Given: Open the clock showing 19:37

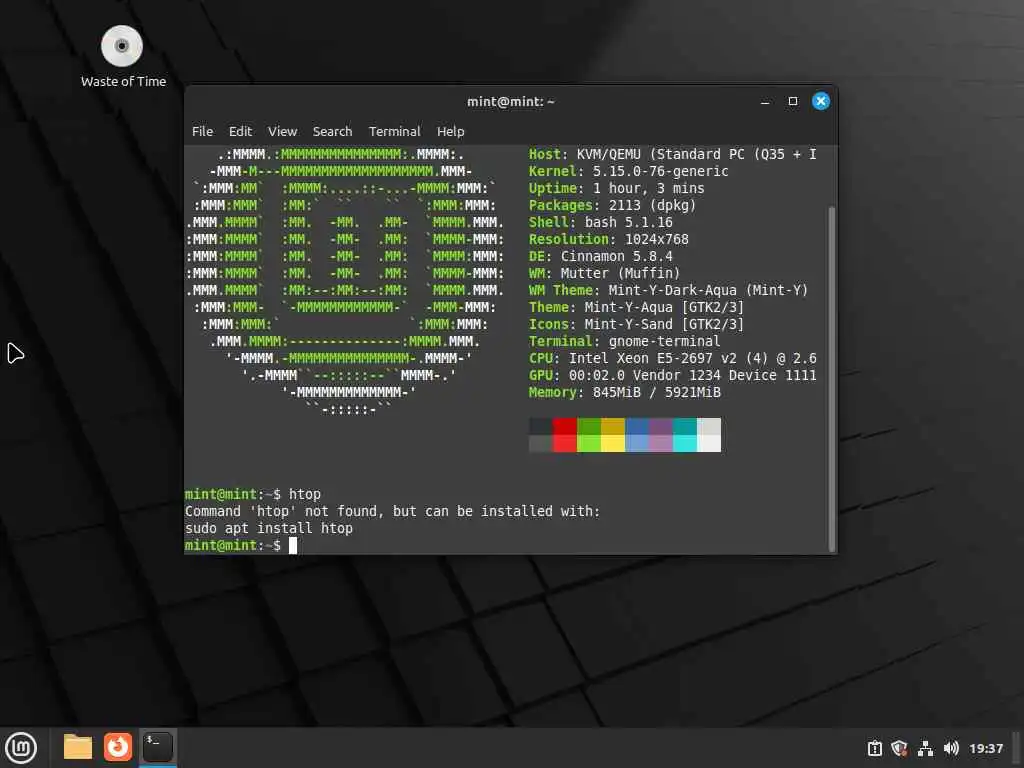Looking at the screenshot, I should (x=986, y=748).
